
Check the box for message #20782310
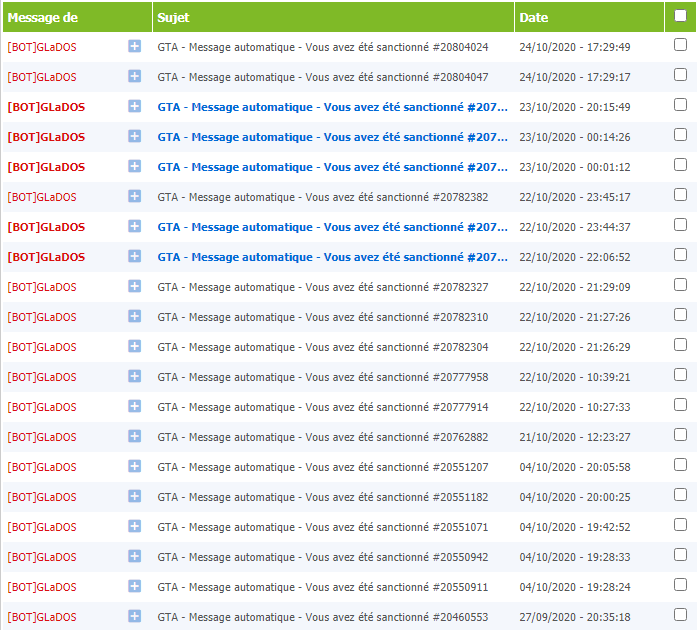click(x=680, y=315)
